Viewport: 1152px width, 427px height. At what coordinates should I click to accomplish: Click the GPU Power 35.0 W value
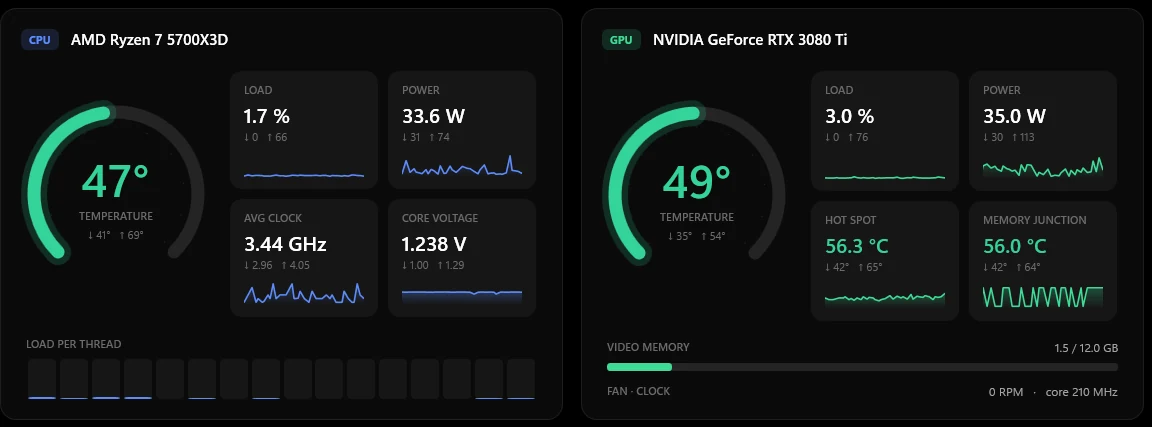click(1014, 115)
